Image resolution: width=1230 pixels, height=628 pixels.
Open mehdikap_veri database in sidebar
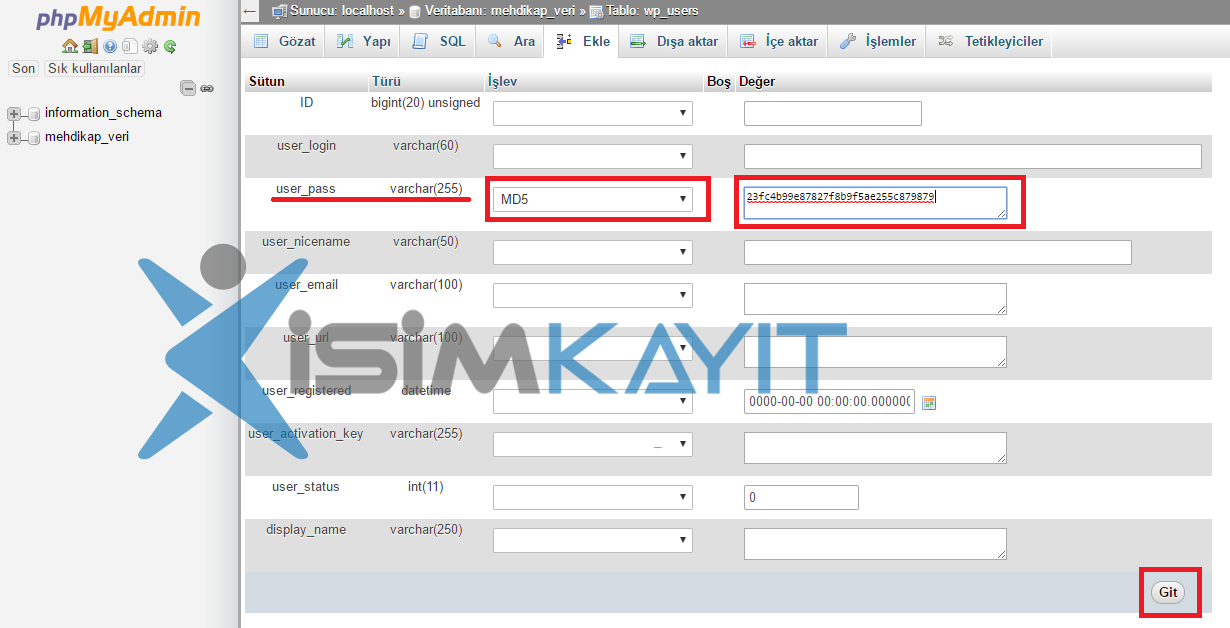pyautogui.click(x=87, y=137)
